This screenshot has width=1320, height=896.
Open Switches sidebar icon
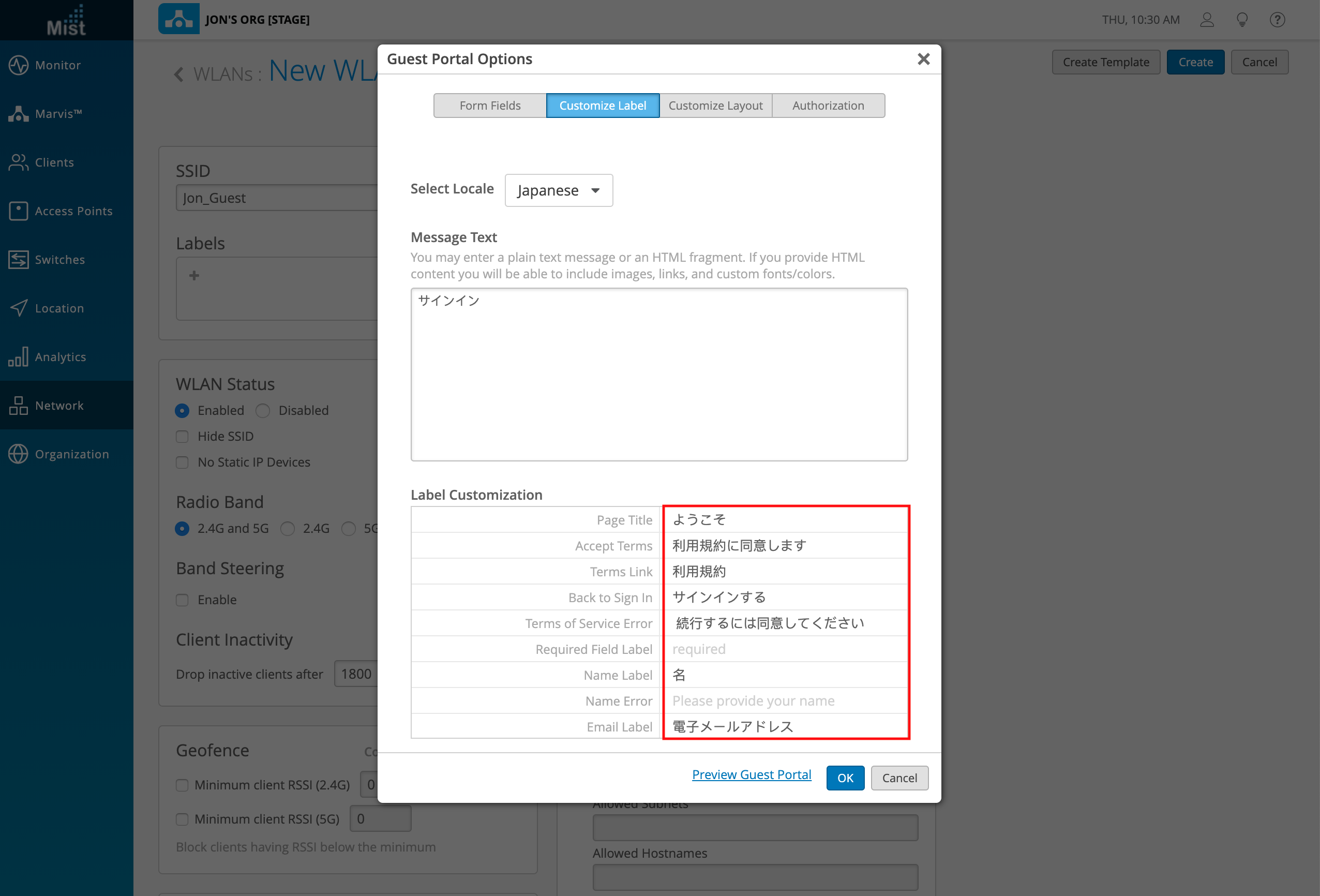click(x=18, y=260)
